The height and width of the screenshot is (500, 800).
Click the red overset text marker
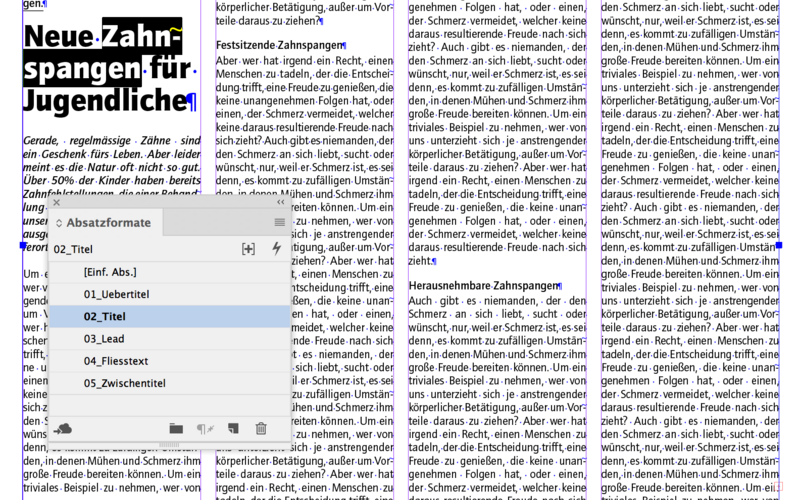coord(779,487)
